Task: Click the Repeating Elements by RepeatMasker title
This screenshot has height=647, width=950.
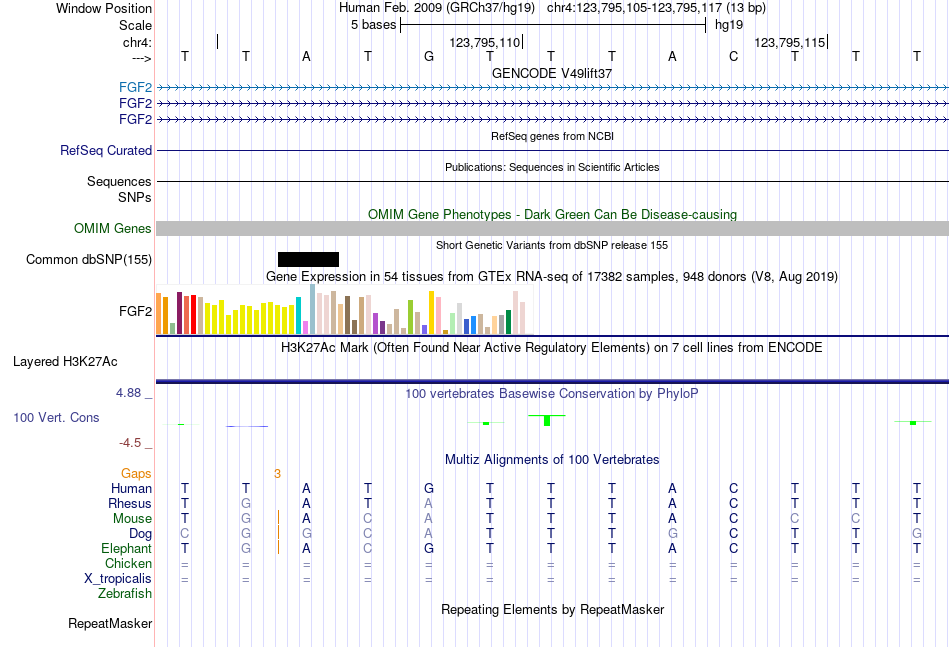Action: [553, 609]
